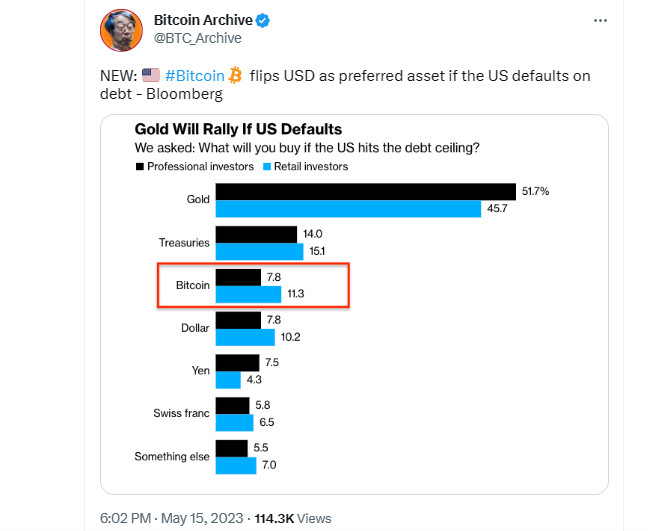Click the blue Retail investors legend square
Image resolution: width=648 pixels, height=531 pixels.
(266, 166)
